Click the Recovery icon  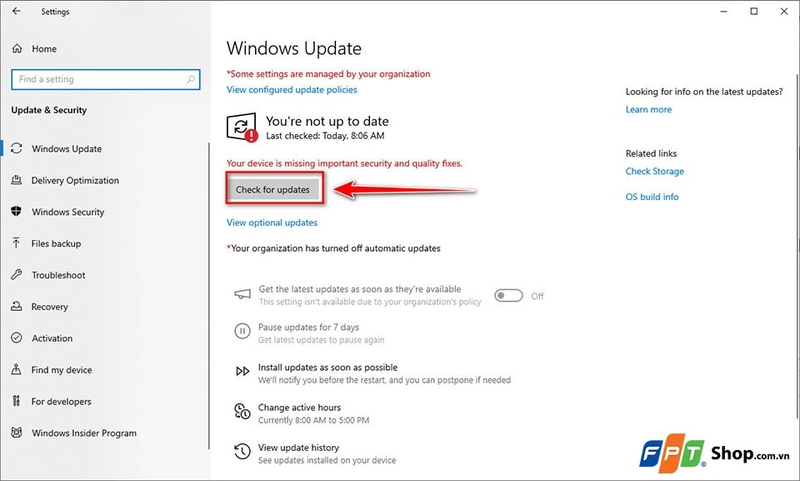point(16,306)
